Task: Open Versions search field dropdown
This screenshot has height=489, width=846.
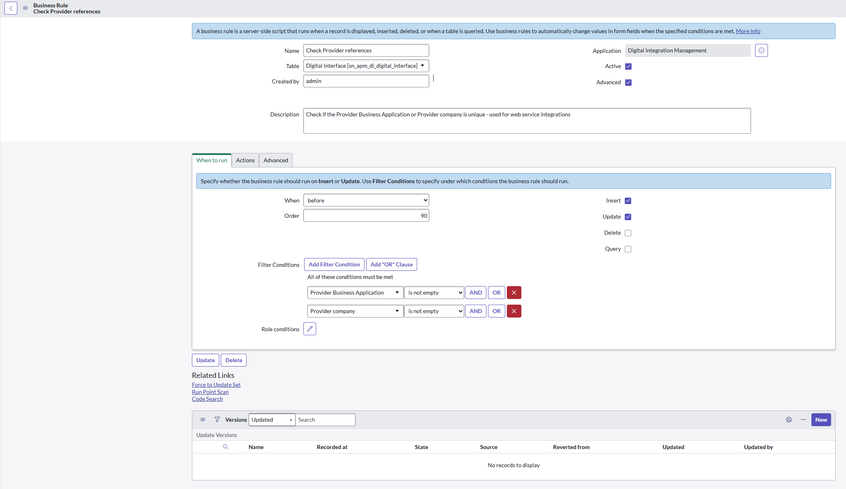Action: (x=271, y=419)
